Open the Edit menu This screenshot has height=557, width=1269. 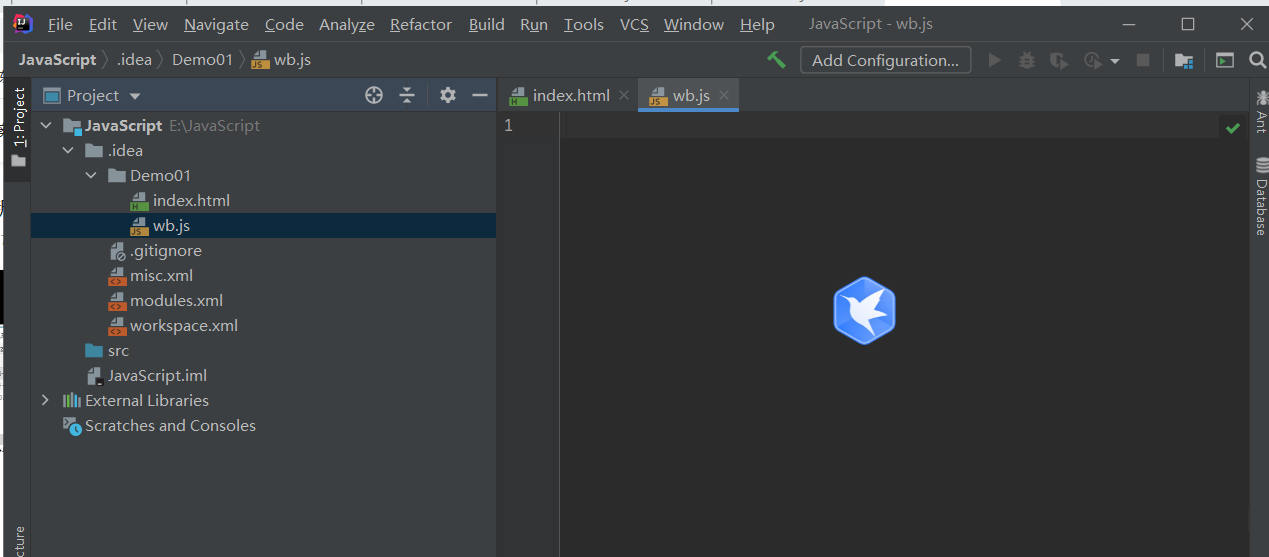point(103,24)
